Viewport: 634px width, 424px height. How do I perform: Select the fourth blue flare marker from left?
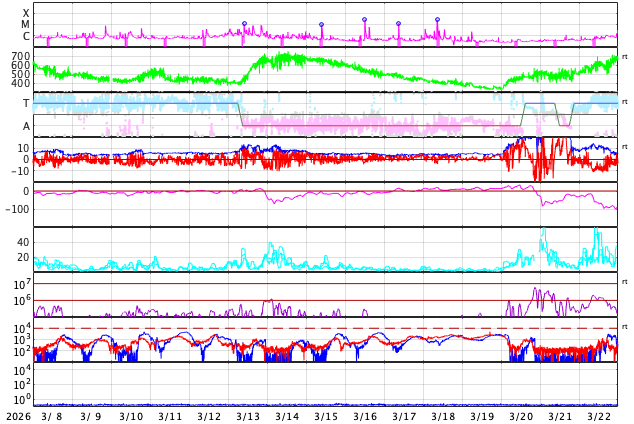click(x=398, y=24)
